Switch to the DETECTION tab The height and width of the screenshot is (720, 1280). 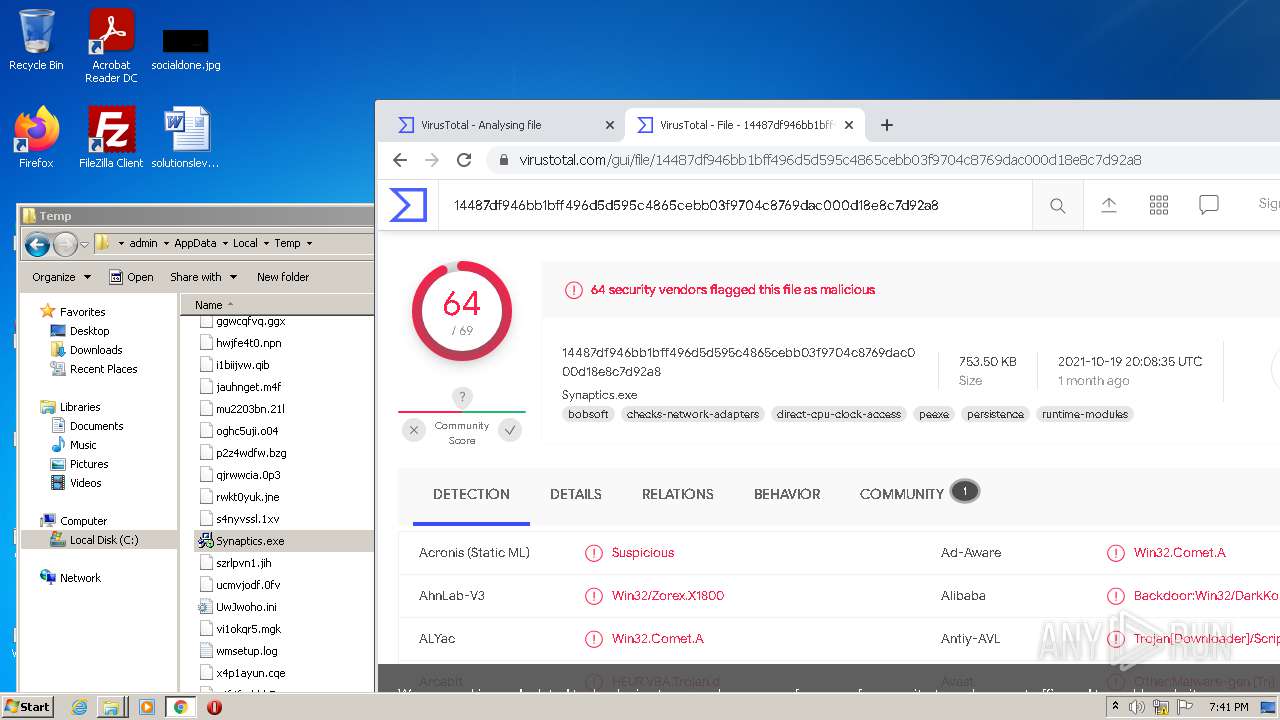coord(471,494)
